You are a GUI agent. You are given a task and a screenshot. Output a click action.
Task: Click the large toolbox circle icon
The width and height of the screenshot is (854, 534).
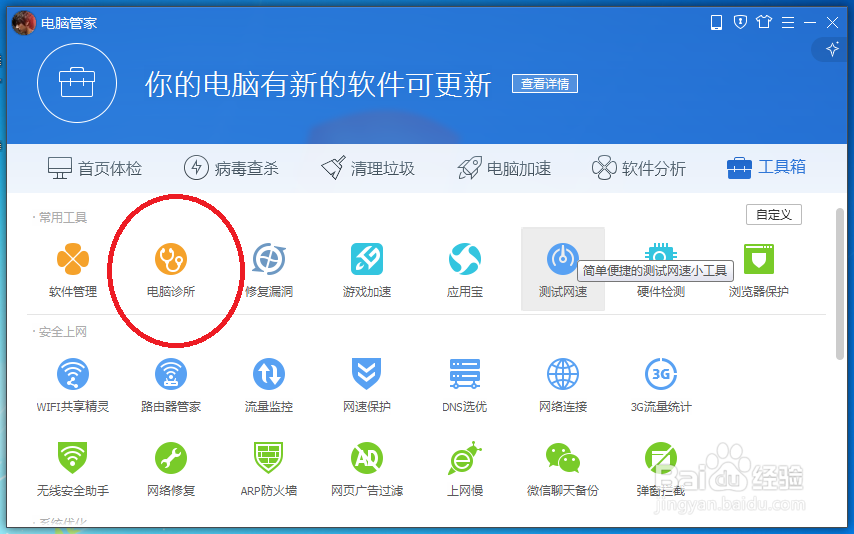point(77,83)
